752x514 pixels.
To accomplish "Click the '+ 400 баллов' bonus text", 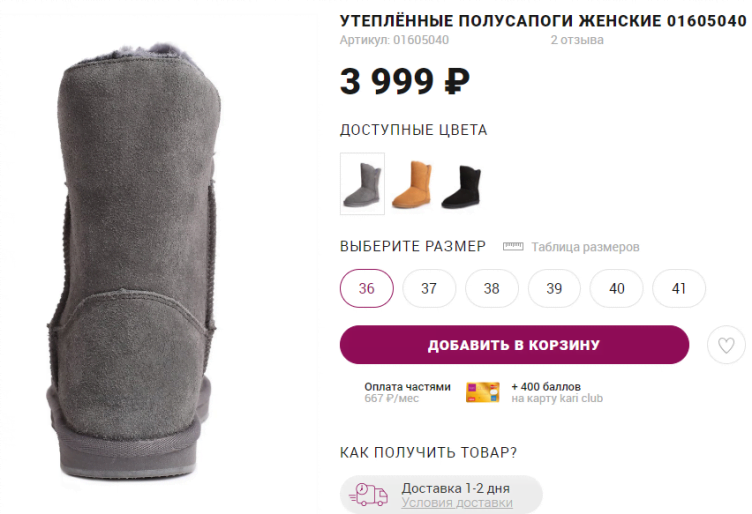I will [x=546, y=386].
